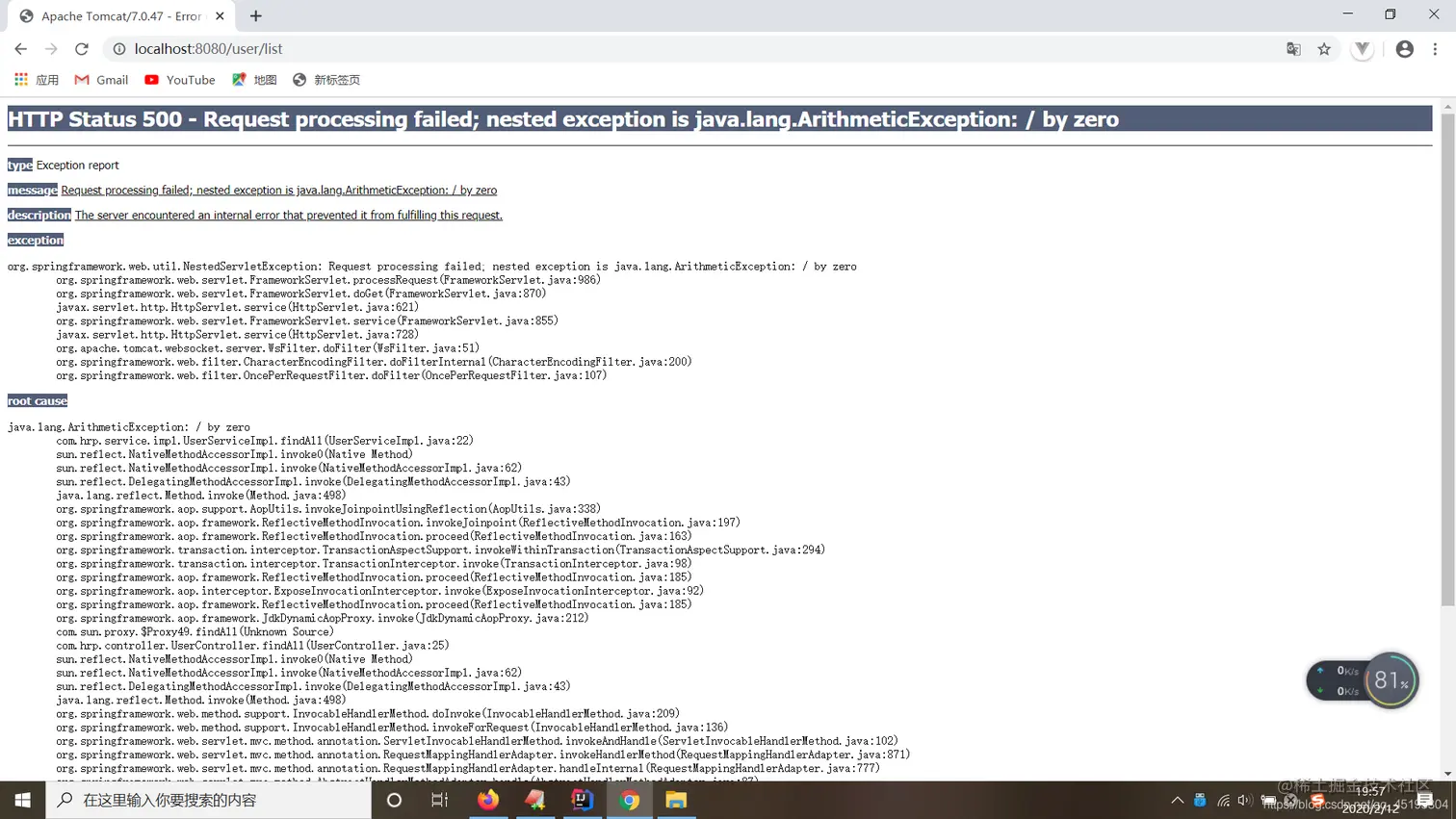The width and height of the screenshot is (1456, 819).
Task: Click the UserController.findAll stack trace line
Action: (252, 646)
